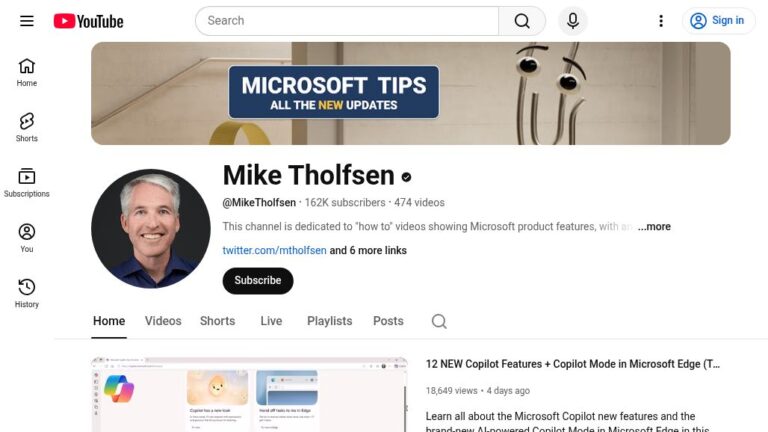Start voice search with microphone icon

[573, 21]
